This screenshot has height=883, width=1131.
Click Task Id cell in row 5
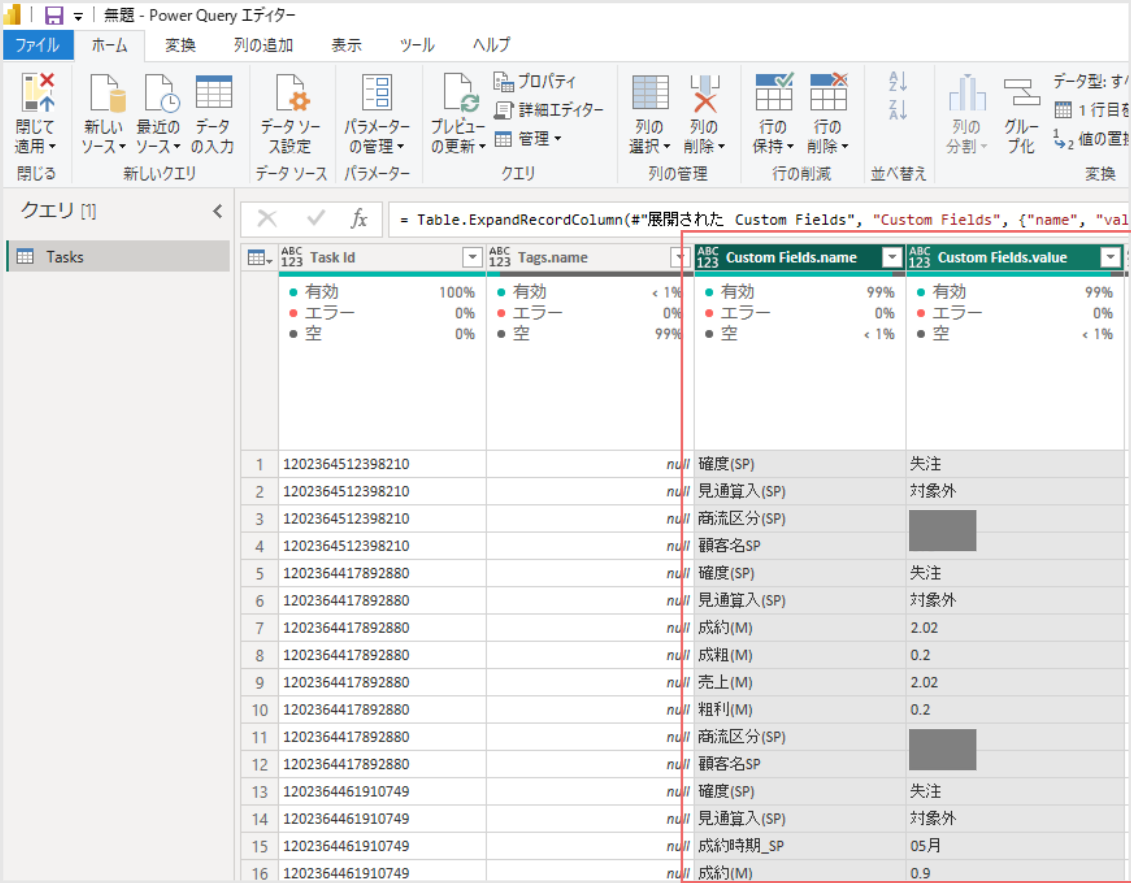click(382, 574)
